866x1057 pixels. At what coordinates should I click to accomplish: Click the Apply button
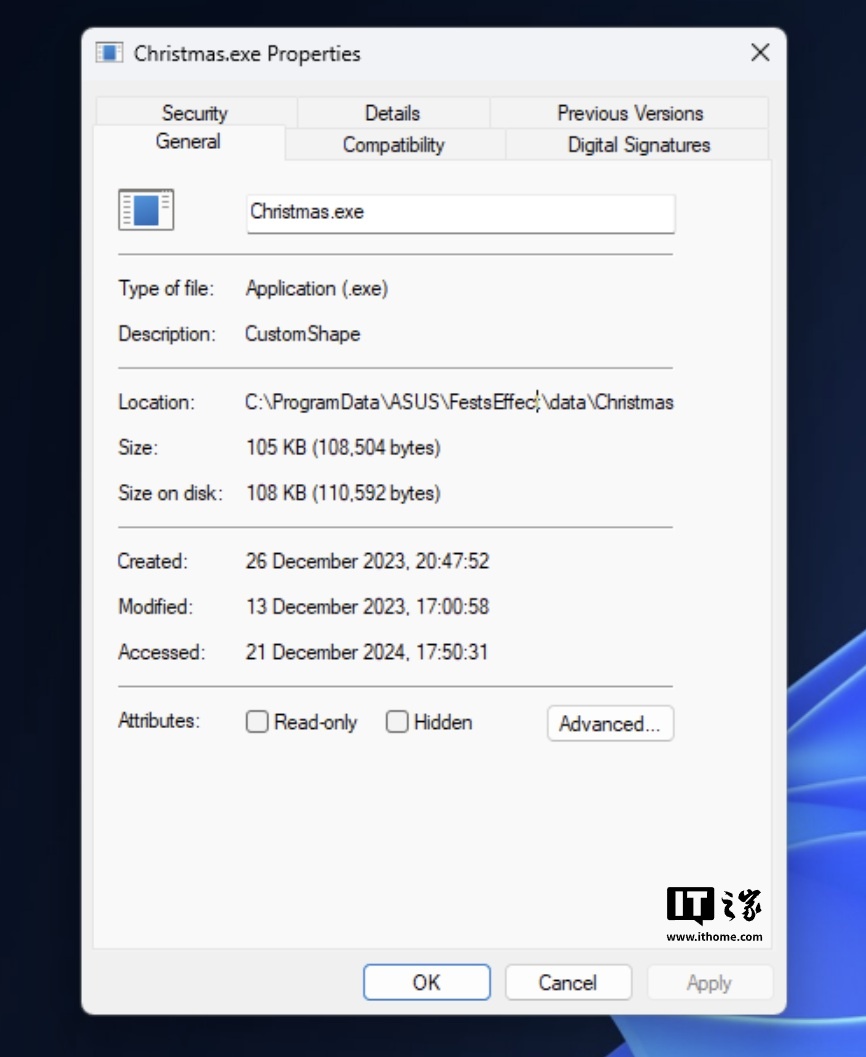click(709, 983)
